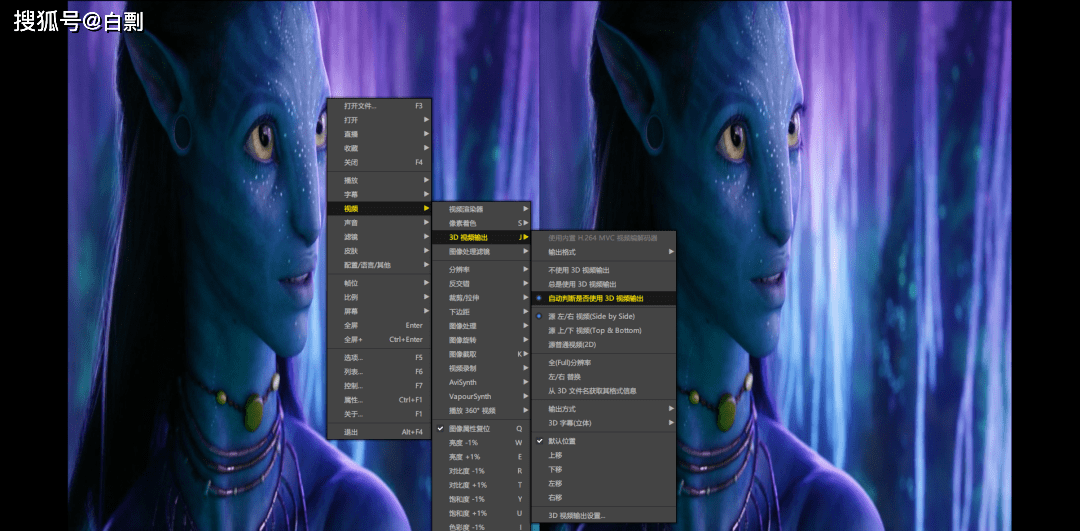1080x531 pixels.
Task: Click 下移 position entry
Action: [603, 469]
